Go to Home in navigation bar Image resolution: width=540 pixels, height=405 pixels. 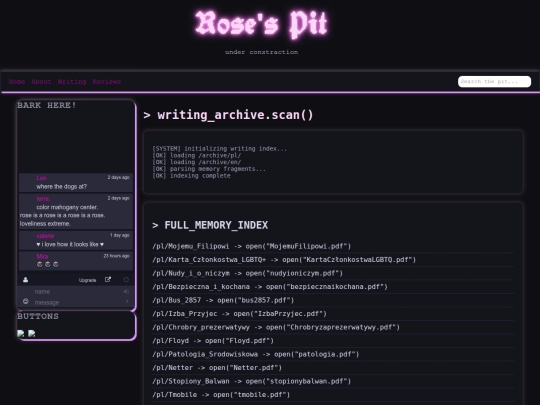17,82
